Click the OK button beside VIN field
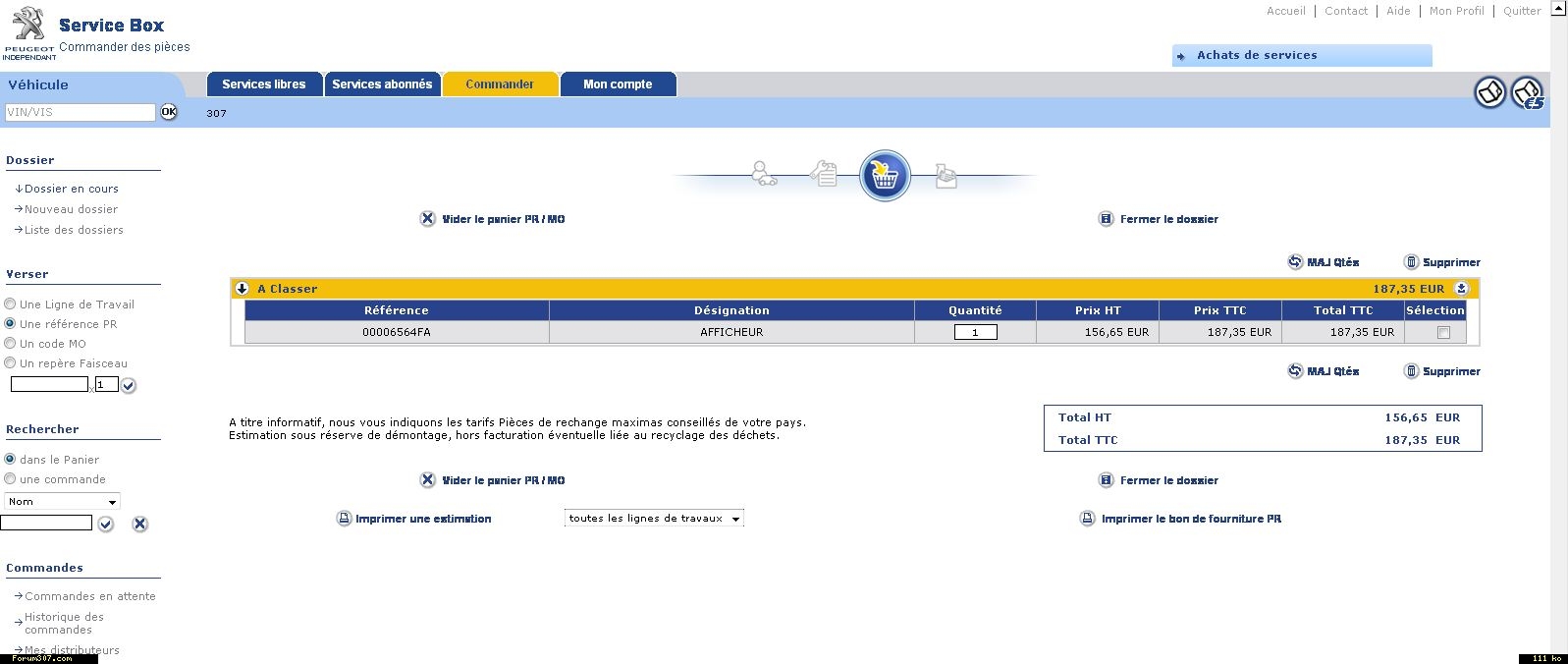1568x664 pixels. (169, 112)
